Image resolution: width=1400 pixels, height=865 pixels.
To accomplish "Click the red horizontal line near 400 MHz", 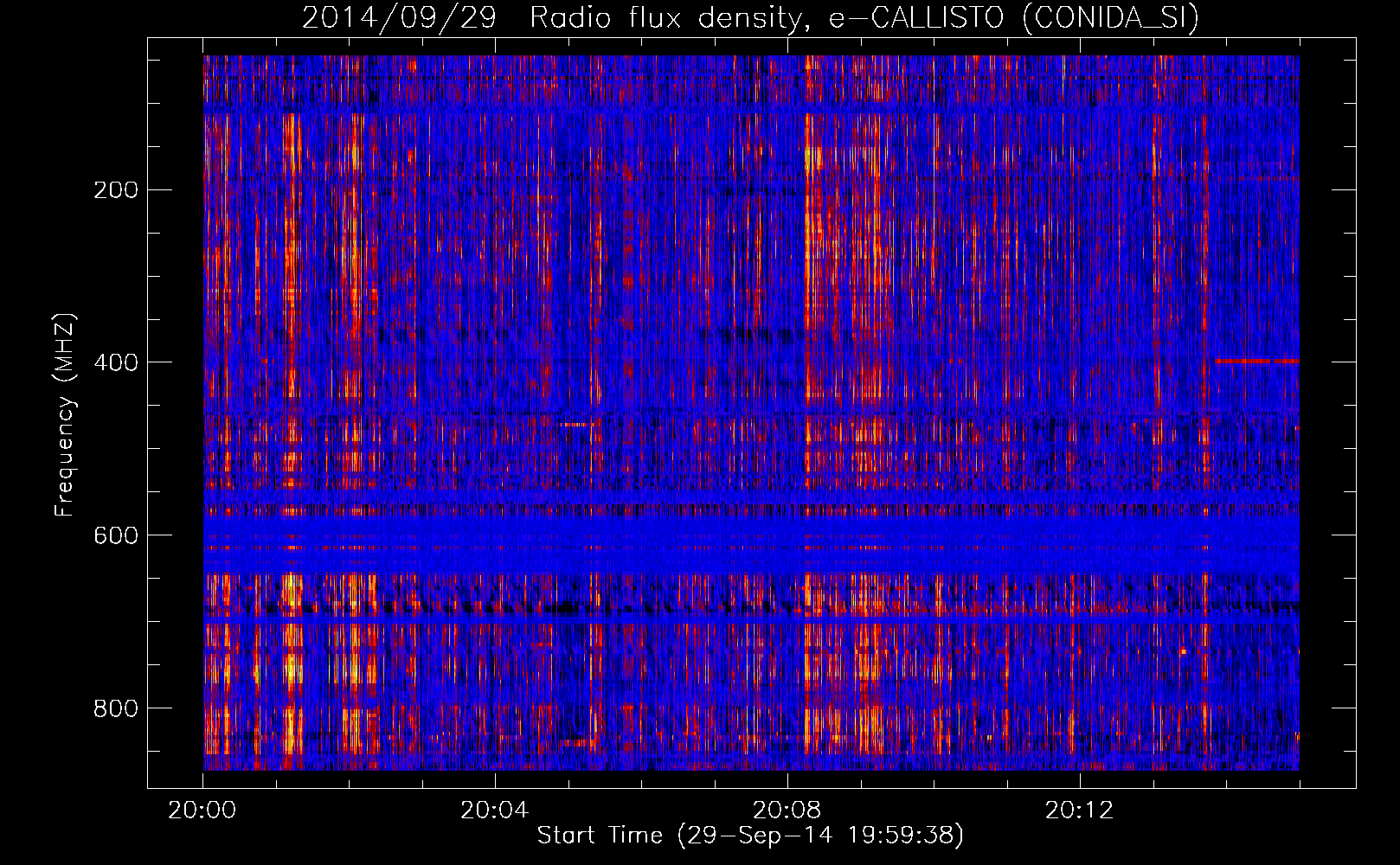I will [x=1256, y=361].
